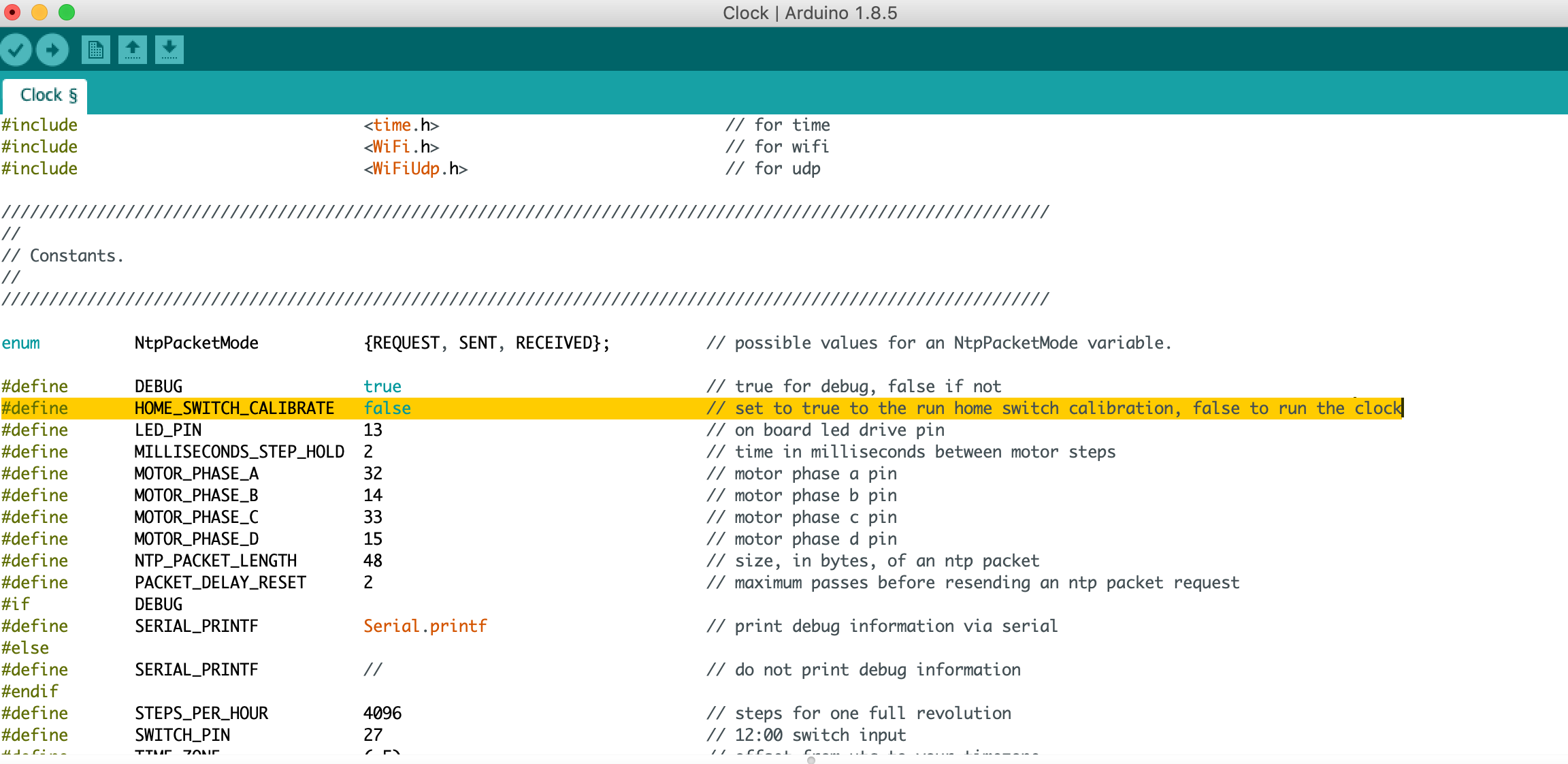Screen dimensions: 1568x764
Task: Click the DEBUG define's true value
Action: 382,387
